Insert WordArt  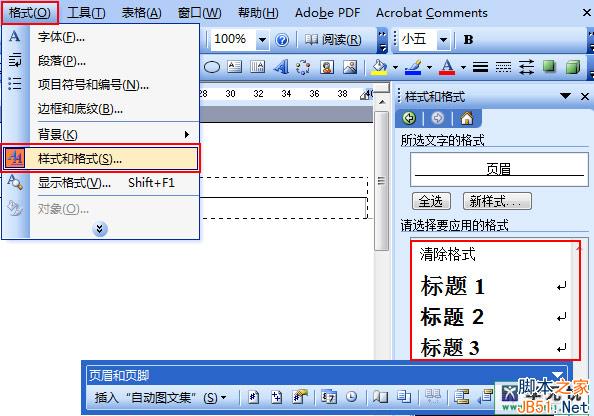[281, 67]
